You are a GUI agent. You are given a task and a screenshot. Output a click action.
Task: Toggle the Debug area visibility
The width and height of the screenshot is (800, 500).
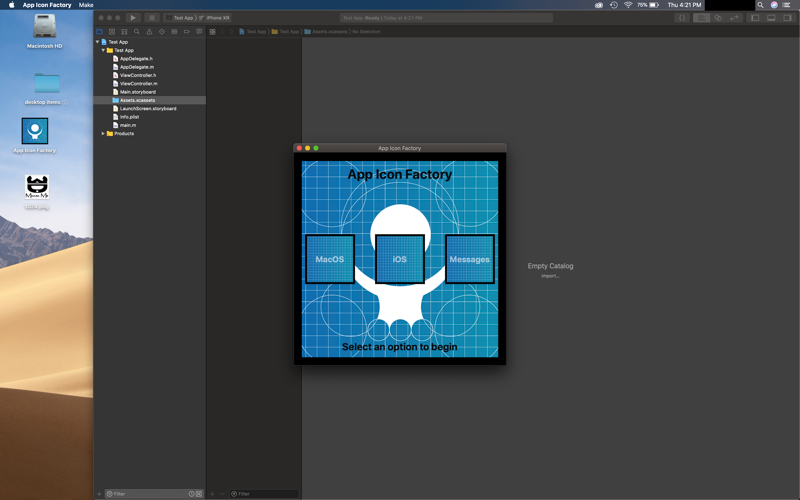[771, 18]
